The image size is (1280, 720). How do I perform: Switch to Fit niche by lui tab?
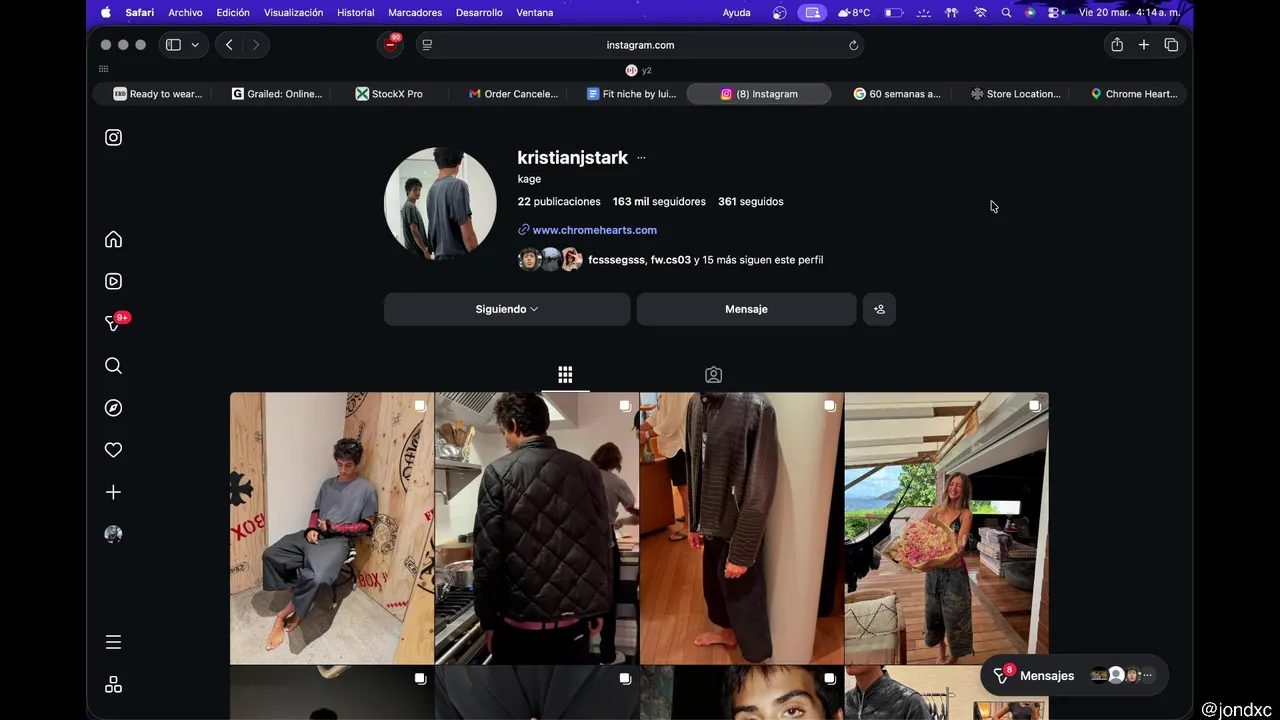coord(631,94)
